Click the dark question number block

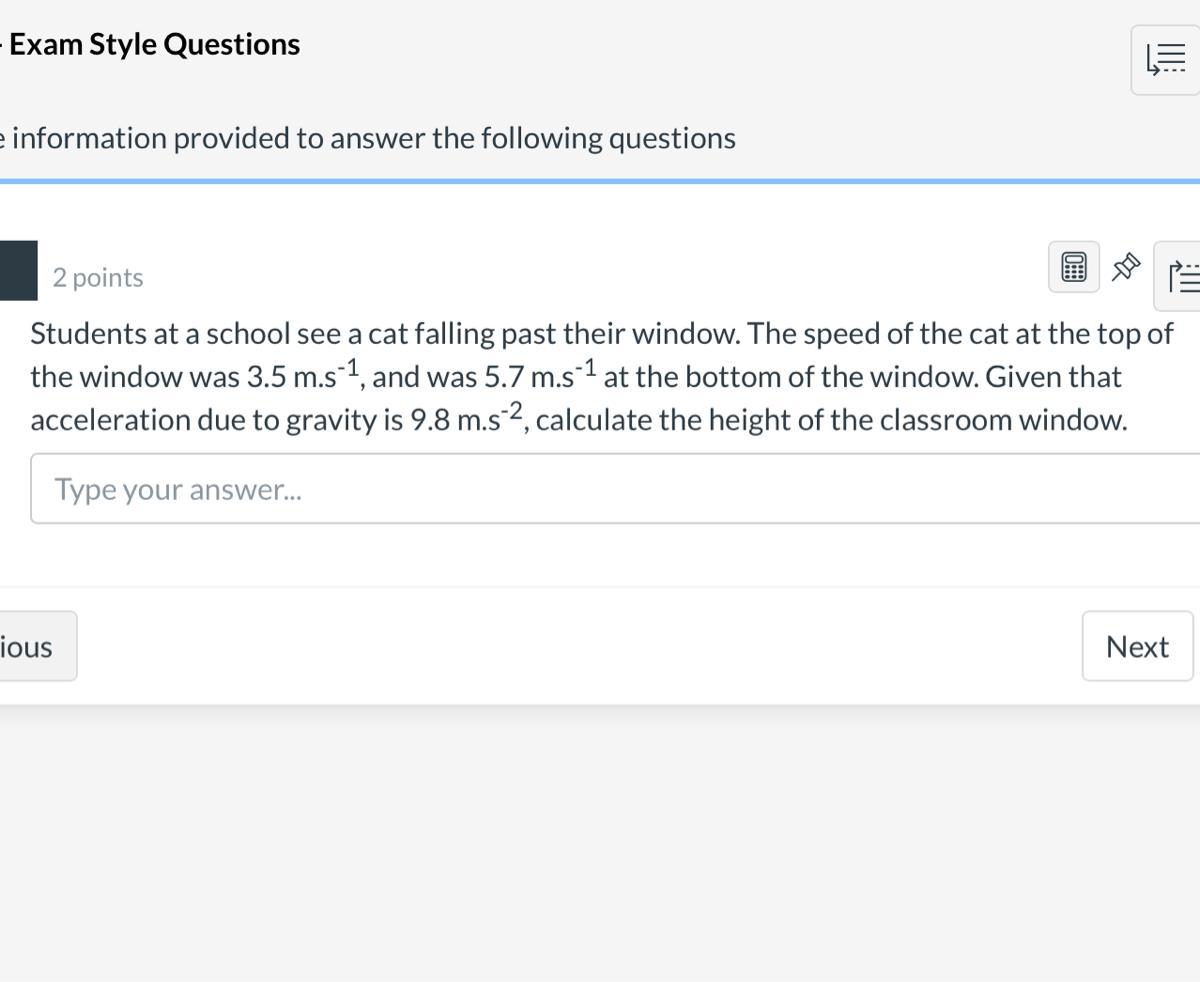18,270
